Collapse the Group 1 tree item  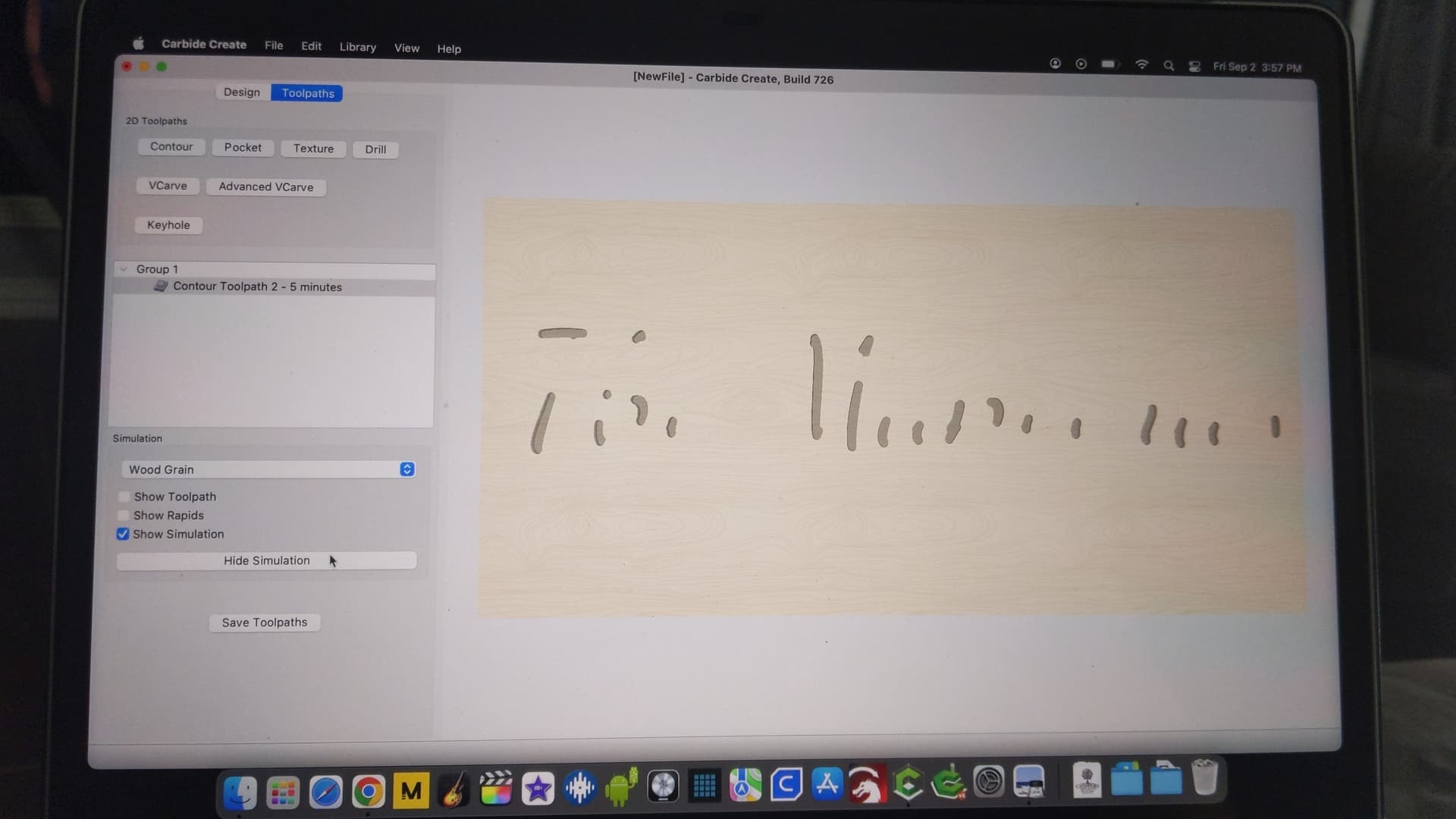coord(124,269)
